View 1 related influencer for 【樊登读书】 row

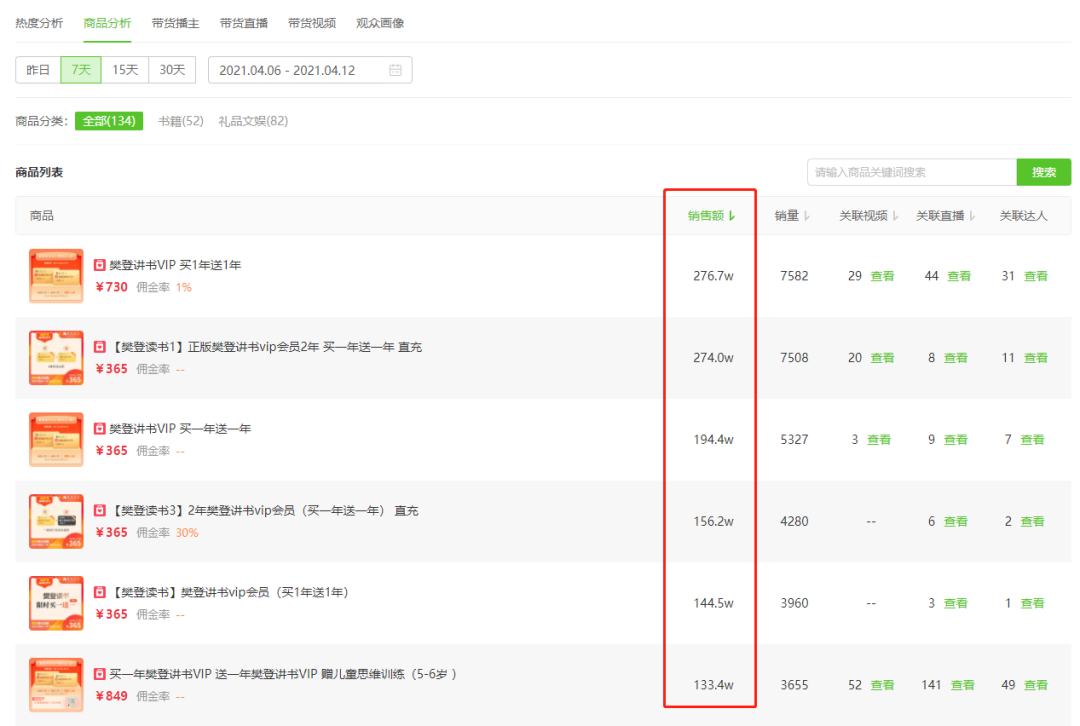(1032, 603)
